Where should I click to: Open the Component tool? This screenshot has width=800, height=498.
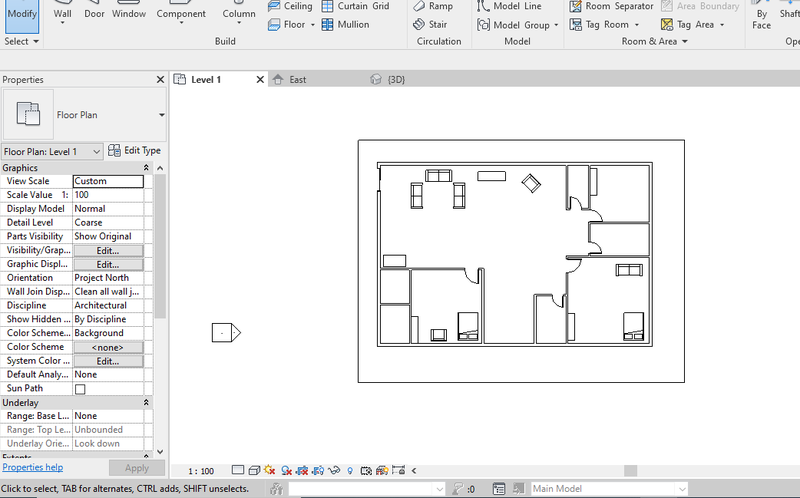(x=181, y=14)
